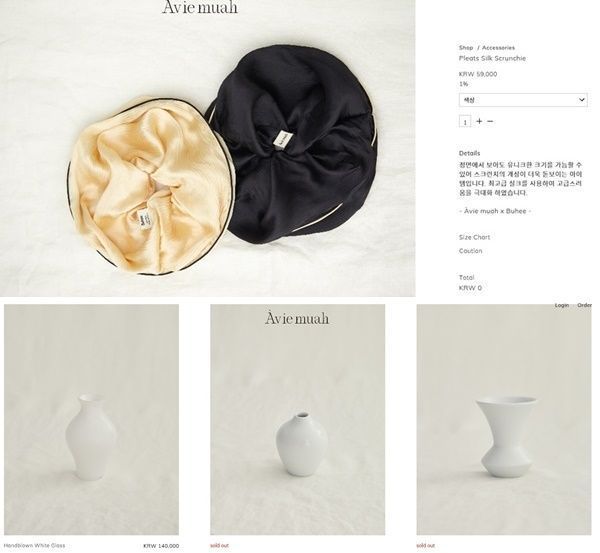Screen dimensions: 600x553
Task: Click the Pleats Silk Scrunchie title
Action: coord(492,59)
